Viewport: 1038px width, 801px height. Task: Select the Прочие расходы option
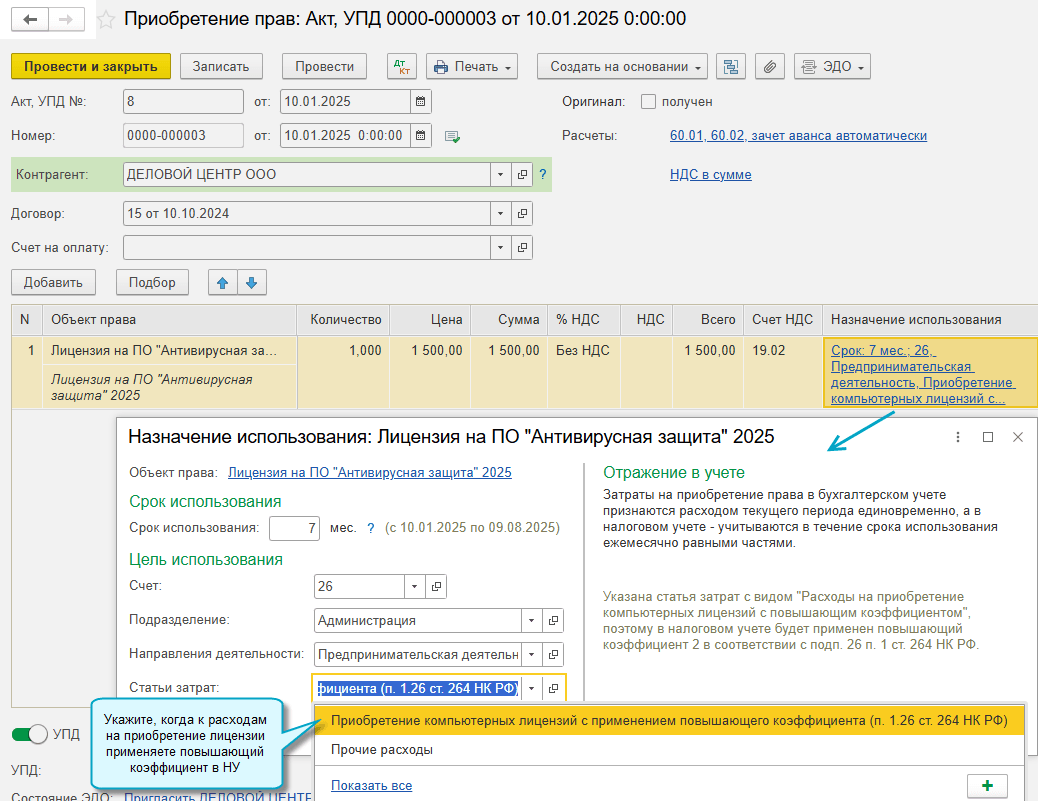[669, 750]
